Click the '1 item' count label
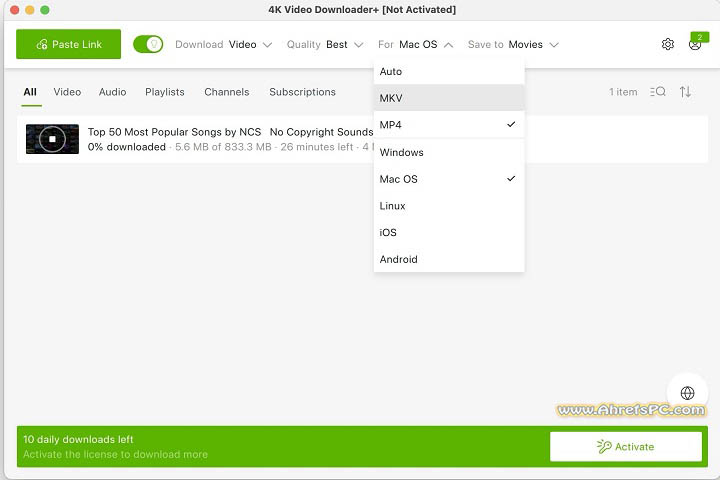The image size is (720, 480). 623,92
